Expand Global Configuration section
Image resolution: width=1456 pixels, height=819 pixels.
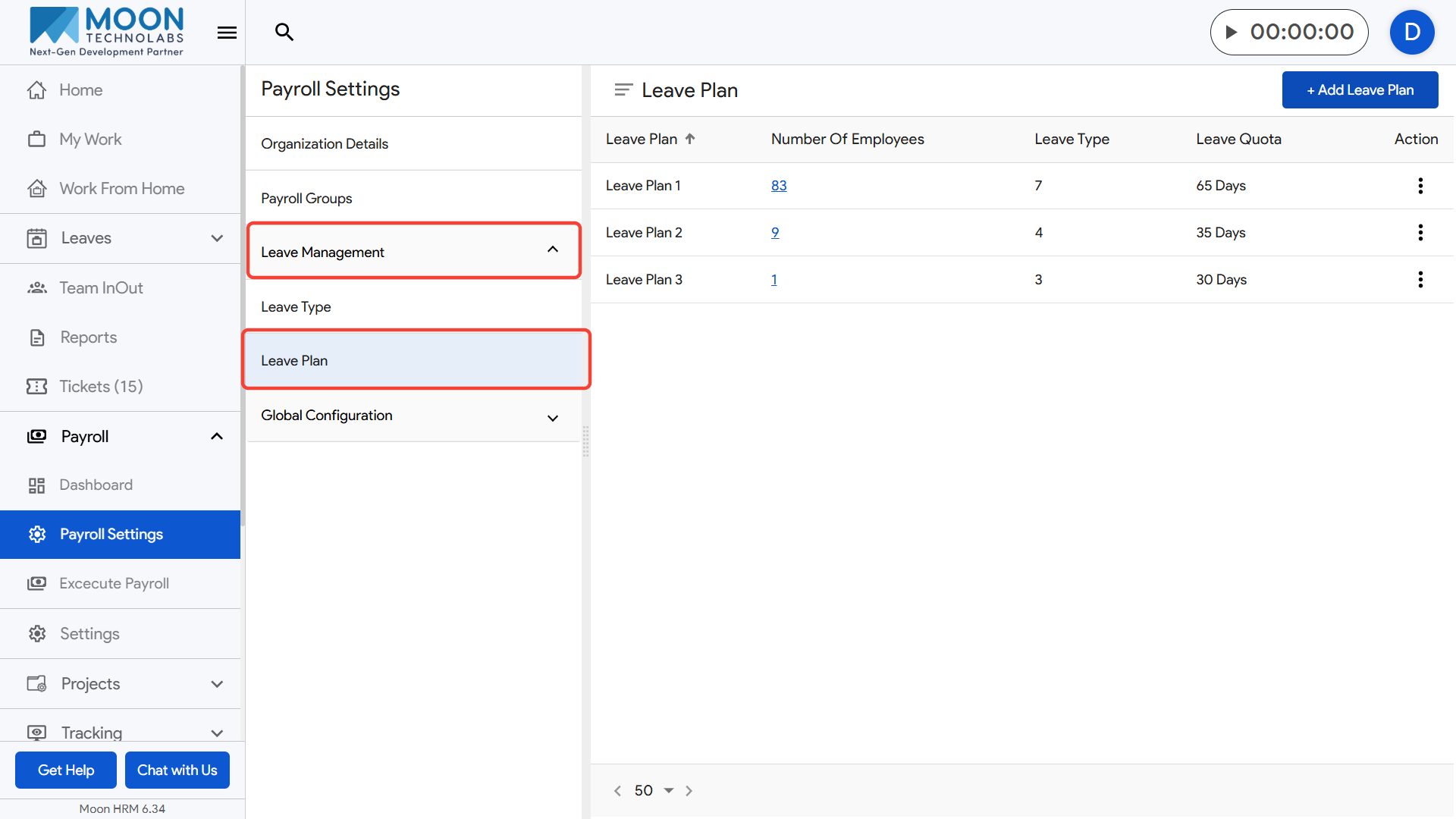[553, 418]
